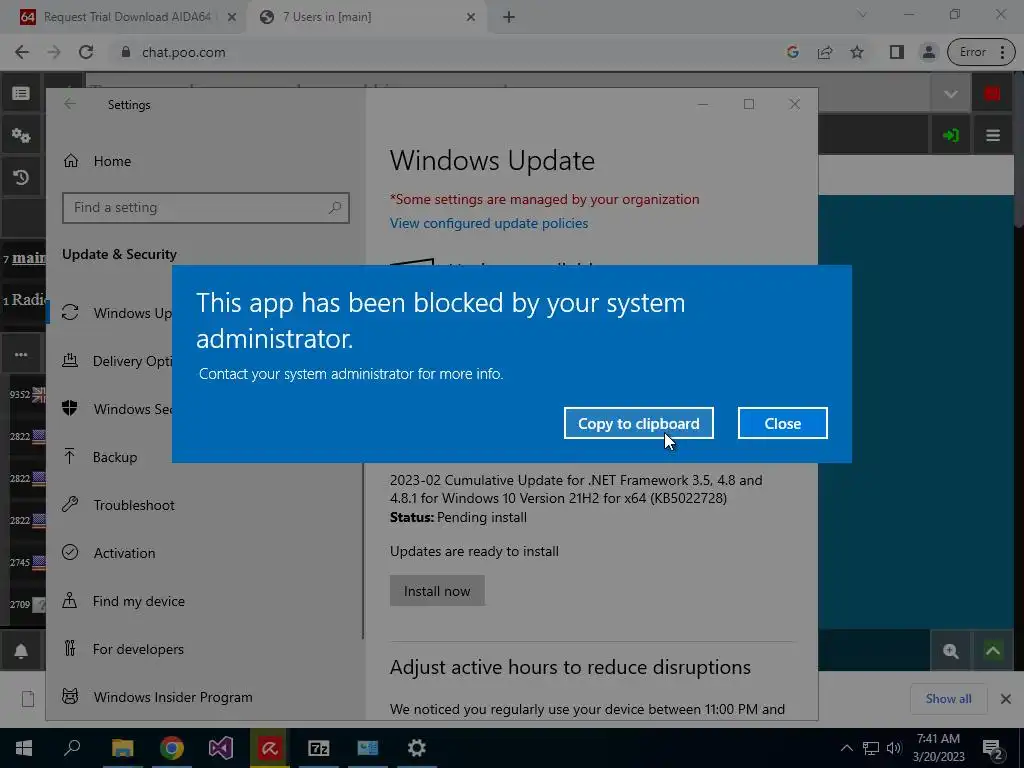Viewport: 1024px width, 768px height.
Task: Click the browser back button
Action: point(22,52)
